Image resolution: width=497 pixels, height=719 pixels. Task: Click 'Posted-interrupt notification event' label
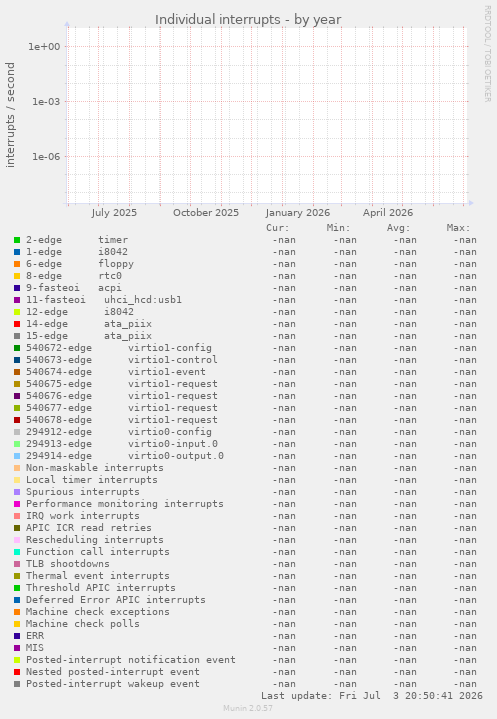coord(131,660)
